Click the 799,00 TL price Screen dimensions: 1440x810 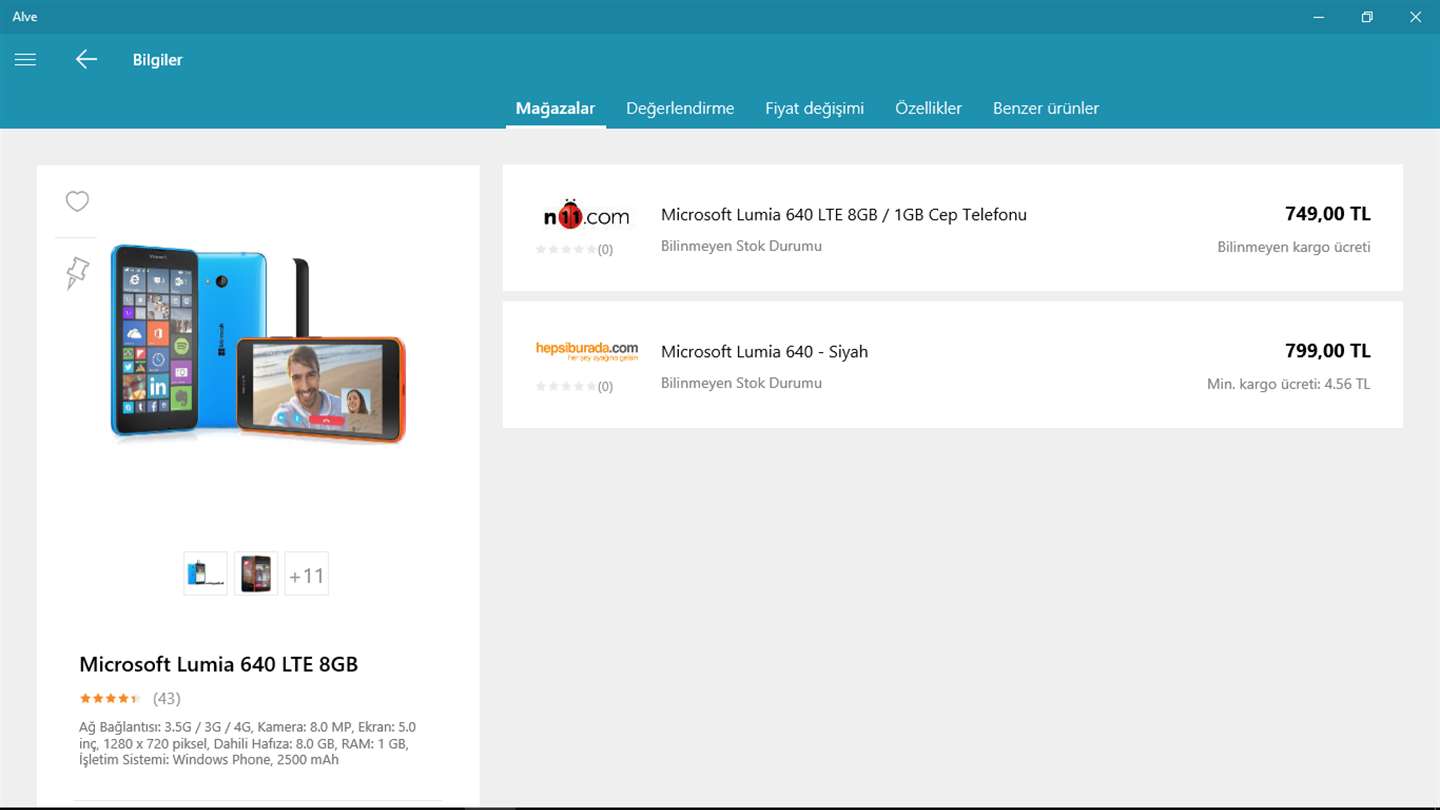[x=1327, y=350]
